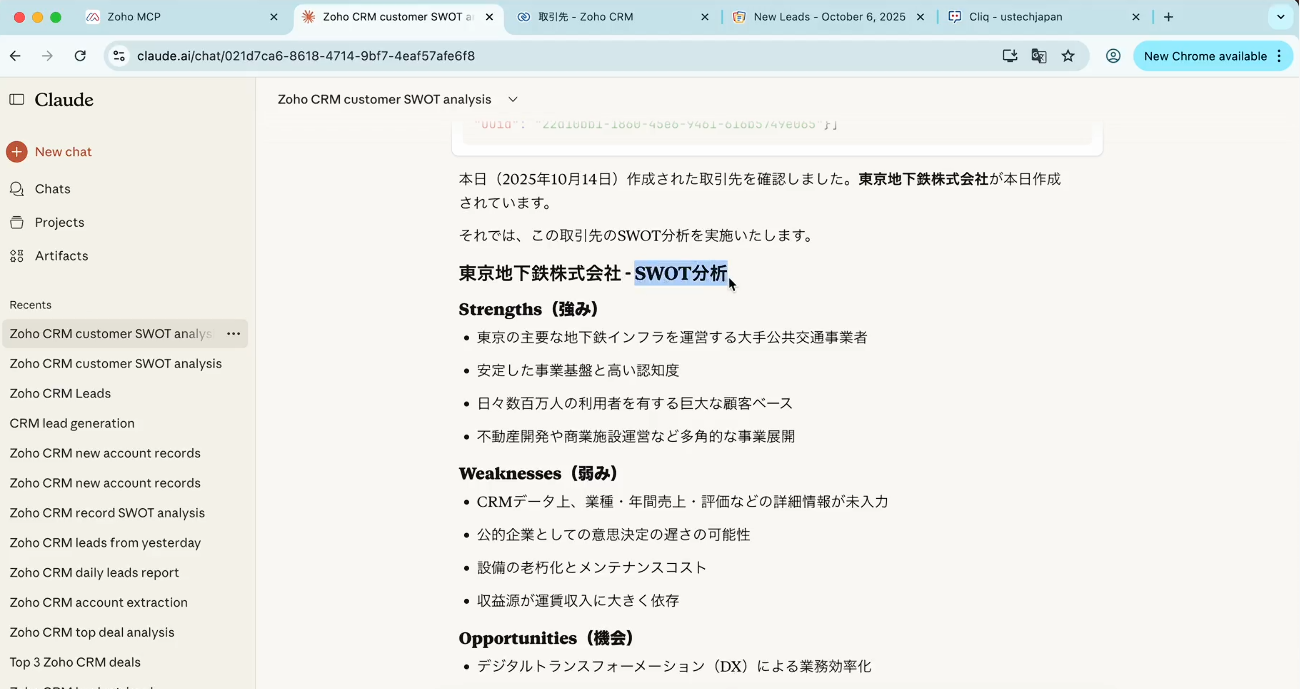Click the translate page icon
1300x689 pixels.
coord(1039,56)
